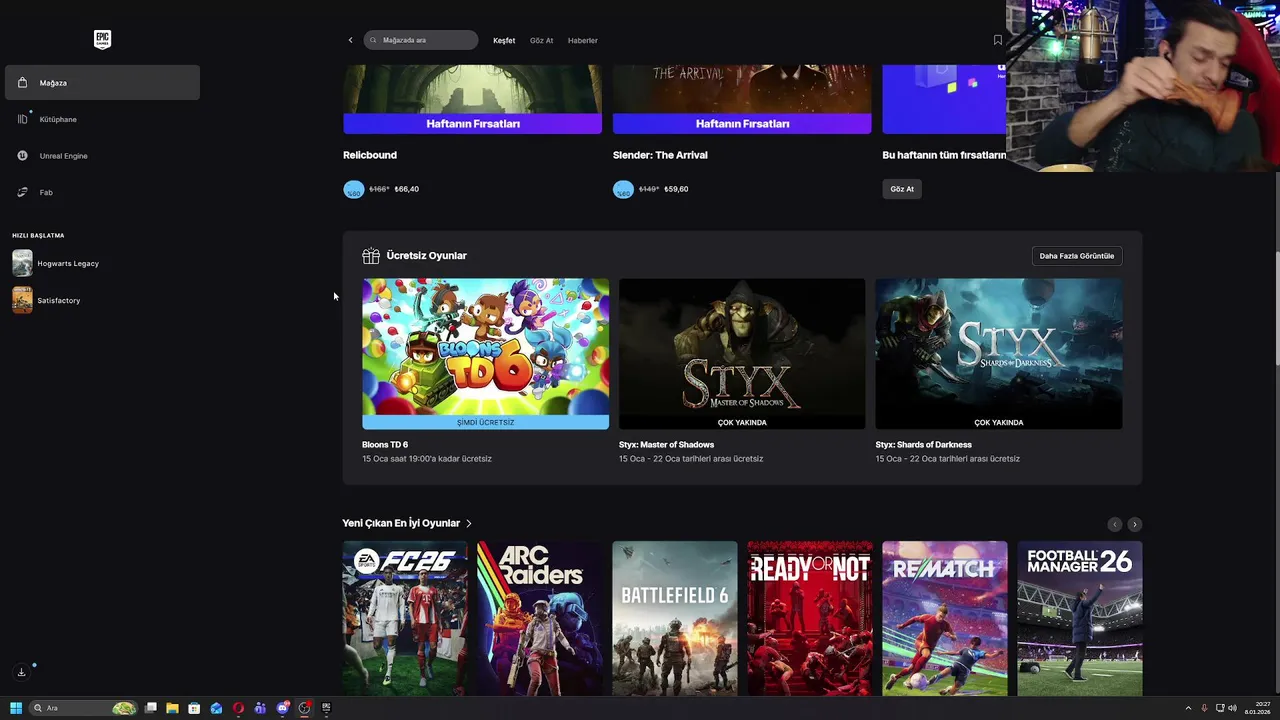Click the Daha Fazla Görüntüle button

coord(1076,256)
